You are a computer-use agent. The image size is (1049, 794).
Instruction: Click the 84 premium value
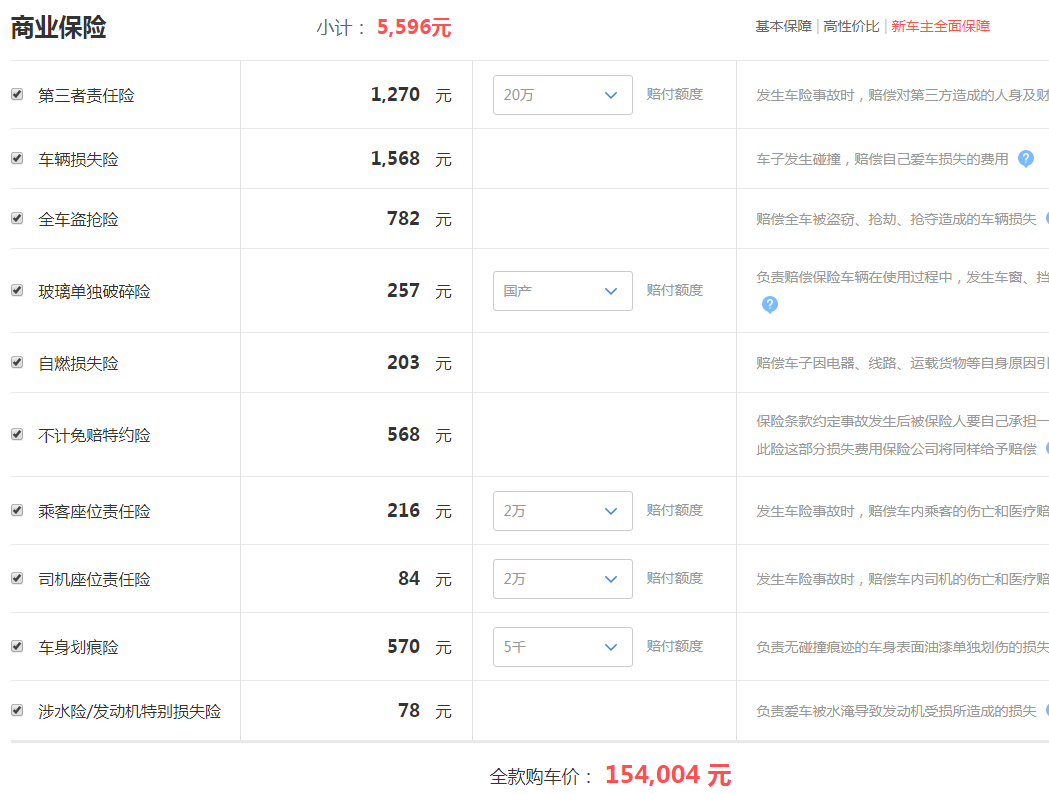click(x=409, y=579)
